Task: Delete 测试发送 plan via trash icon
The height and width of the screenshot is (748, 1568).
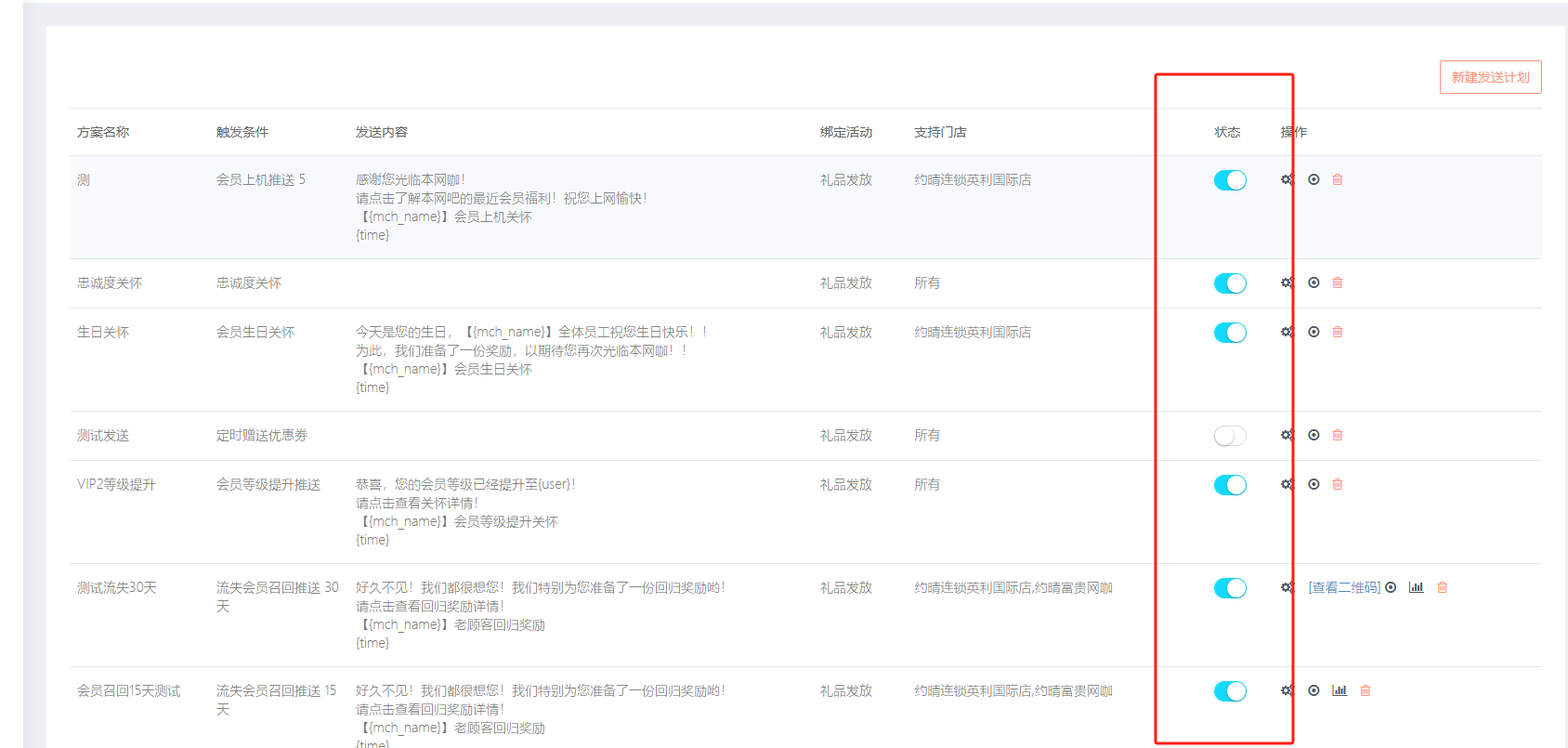Action: (x=1338, y=435)
